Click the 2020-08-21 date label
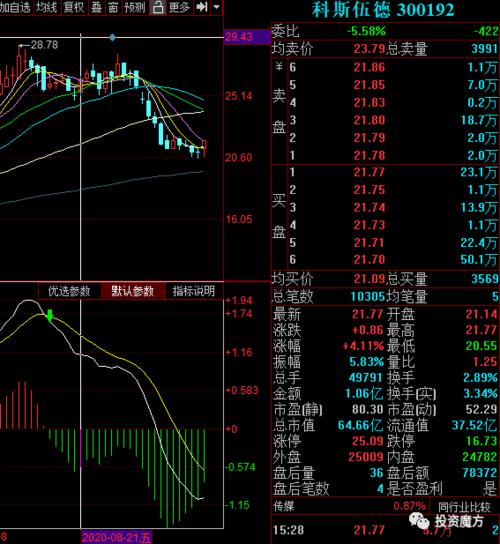500x544 pixels. click(x=116, y=538)
